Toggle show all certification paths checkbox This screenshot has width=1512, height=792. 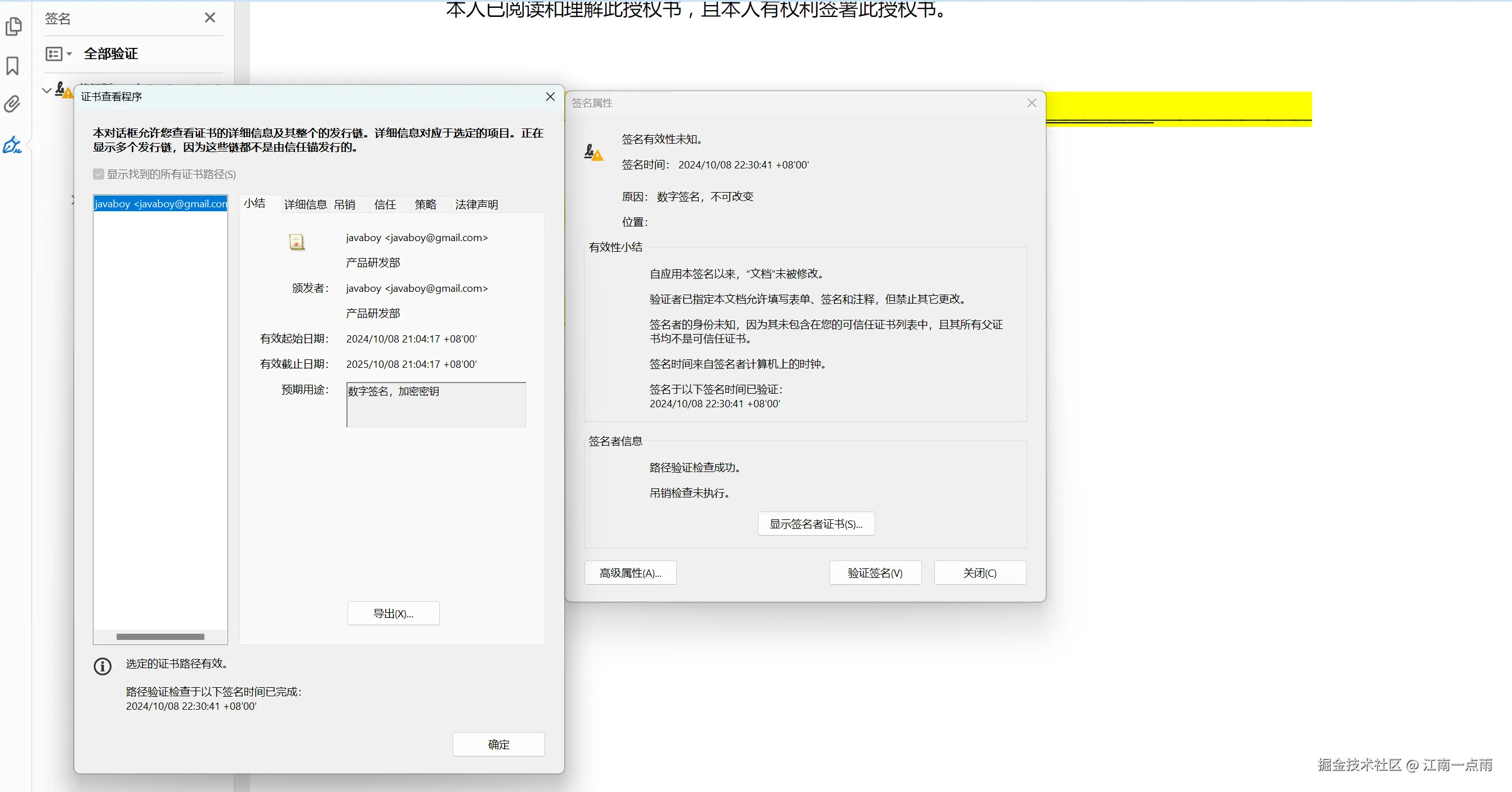pyautogui.click(x=99, y=174)
